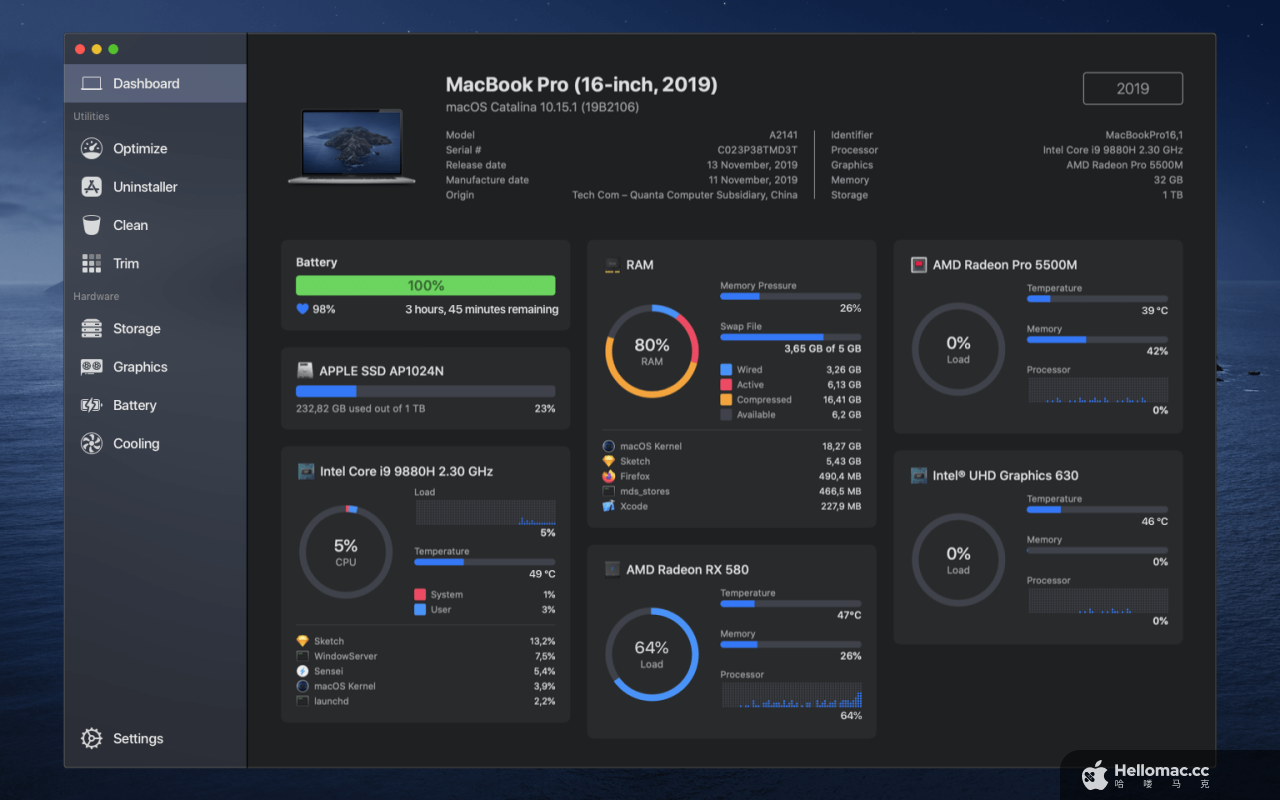The image size is (1280, 800).
Task: Click the UHD Graphics 630 load ring
Action: (958, 560)
